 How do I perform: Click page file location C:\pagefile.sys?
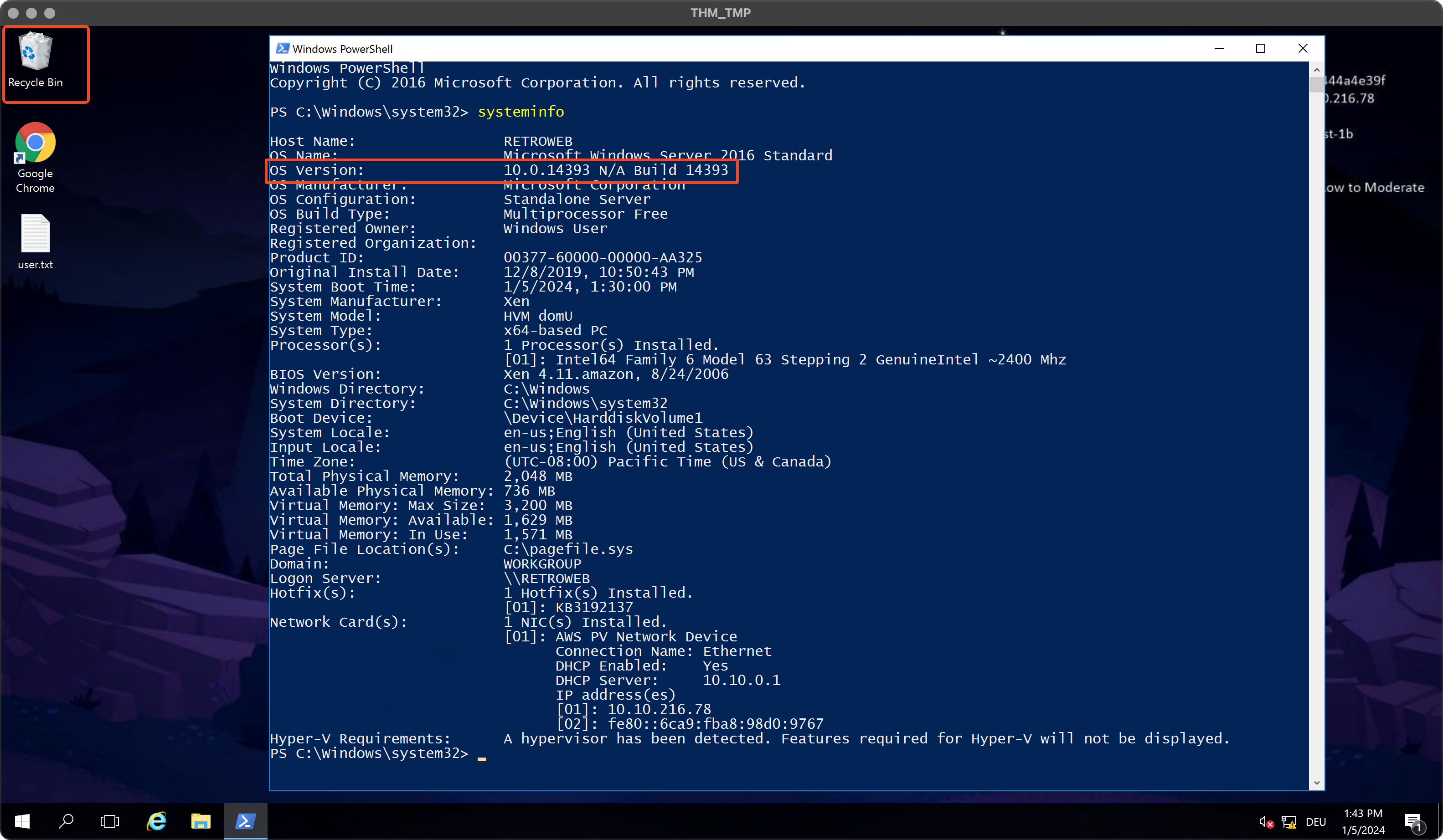tap(568, 549)
